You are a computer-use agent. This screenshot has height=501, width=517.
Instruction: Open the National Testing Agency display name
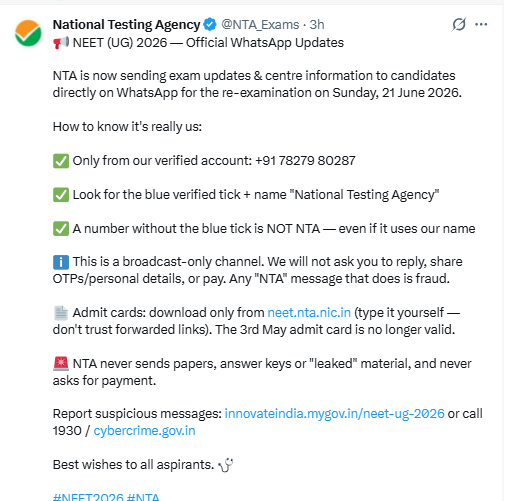126,25
